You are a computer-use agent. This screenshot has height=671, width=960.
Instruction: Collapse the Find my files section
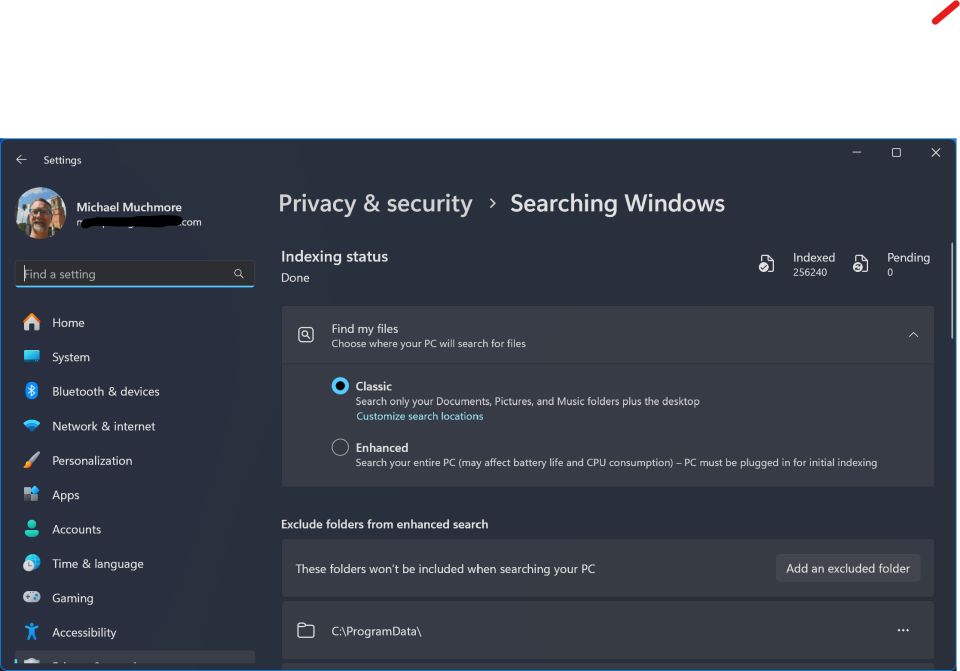(x=913, y=335)
